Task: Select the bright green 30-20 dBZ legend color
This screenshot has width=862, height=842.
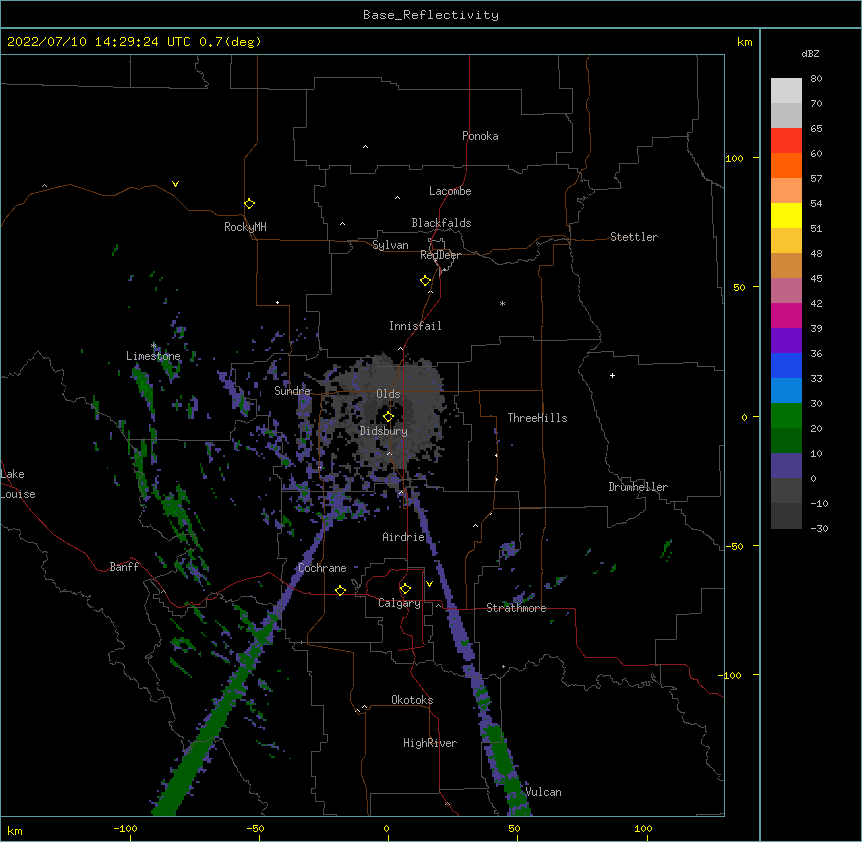Action: (x=786, y=416)
